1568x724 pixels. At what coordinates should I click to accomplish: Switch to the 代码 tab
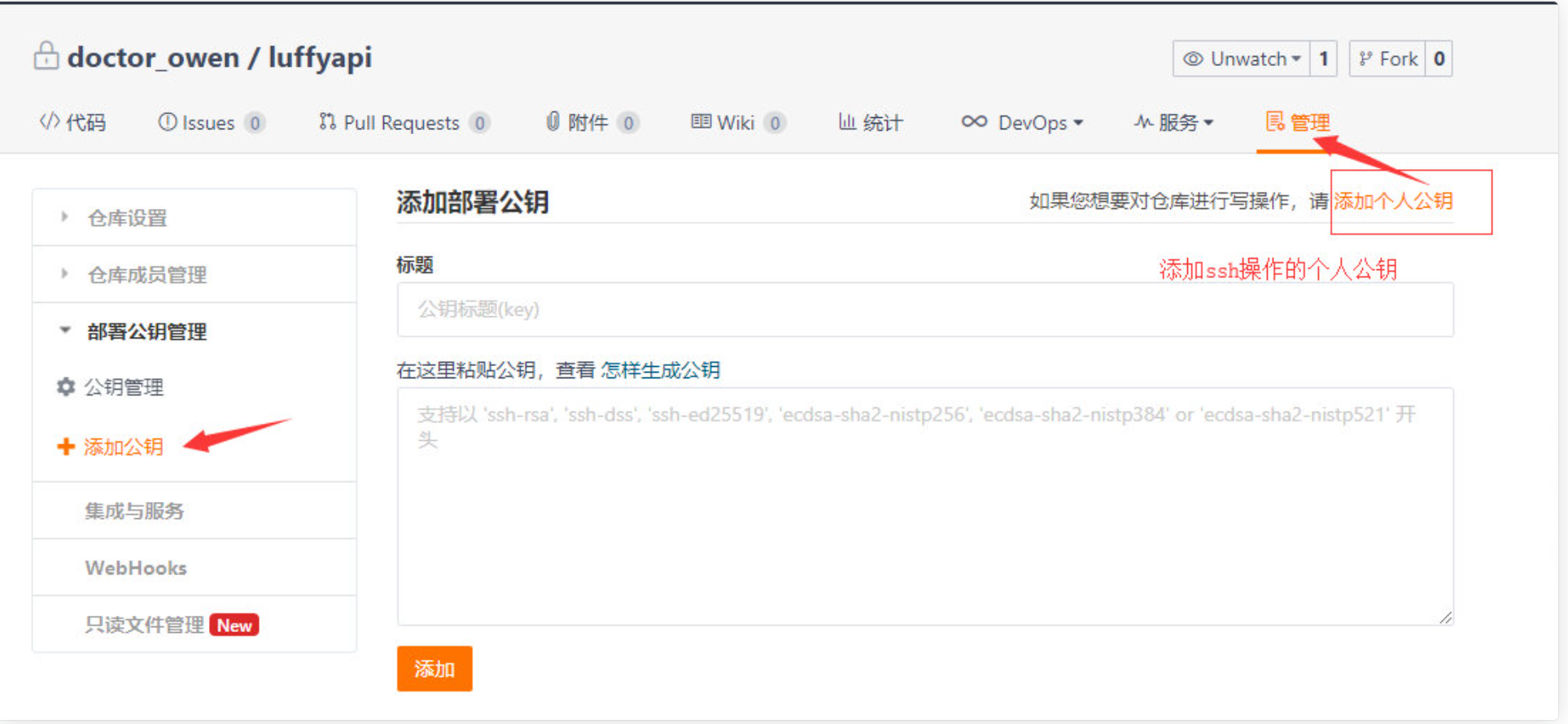(72, 122)
